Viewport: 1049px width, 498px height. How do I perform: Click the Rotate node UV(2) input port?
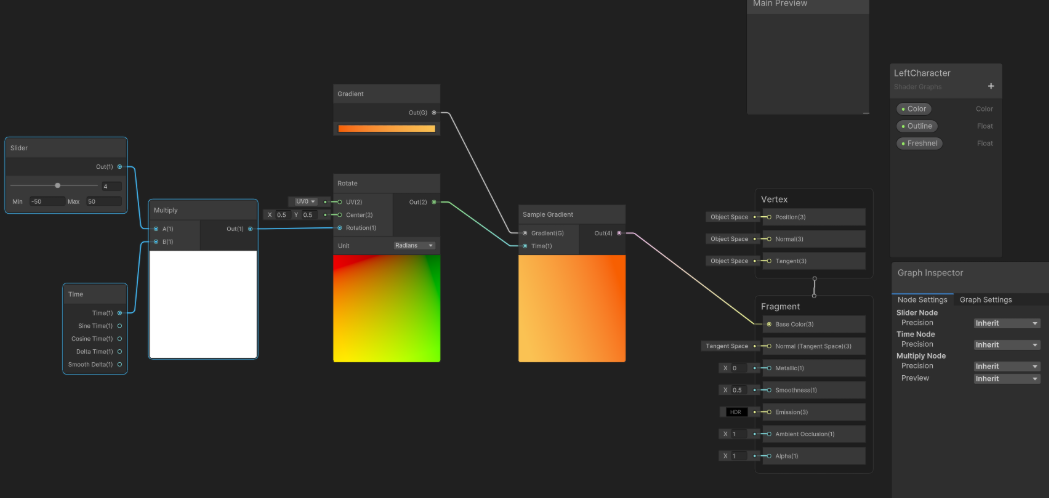(x=340, y=201)
